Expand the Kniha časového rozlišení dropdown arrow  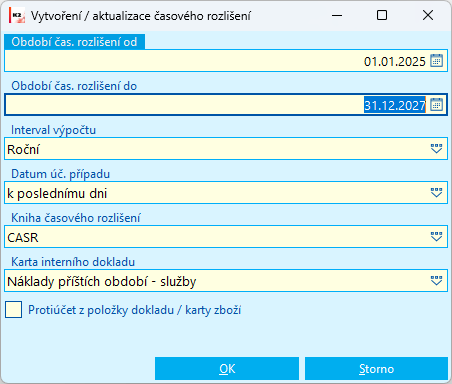pyautogui.click(x=436, y=237)
